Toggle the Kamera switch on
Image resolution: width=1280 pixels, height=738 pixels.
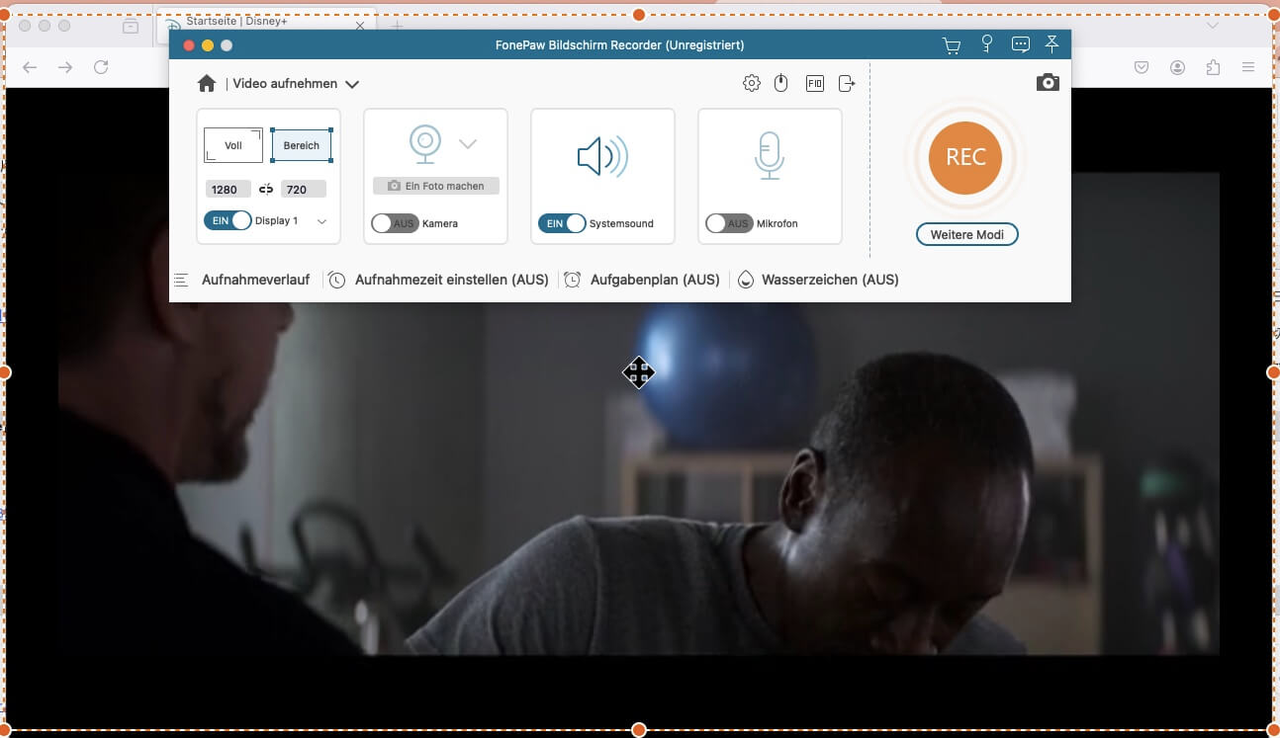coord(394,224)
